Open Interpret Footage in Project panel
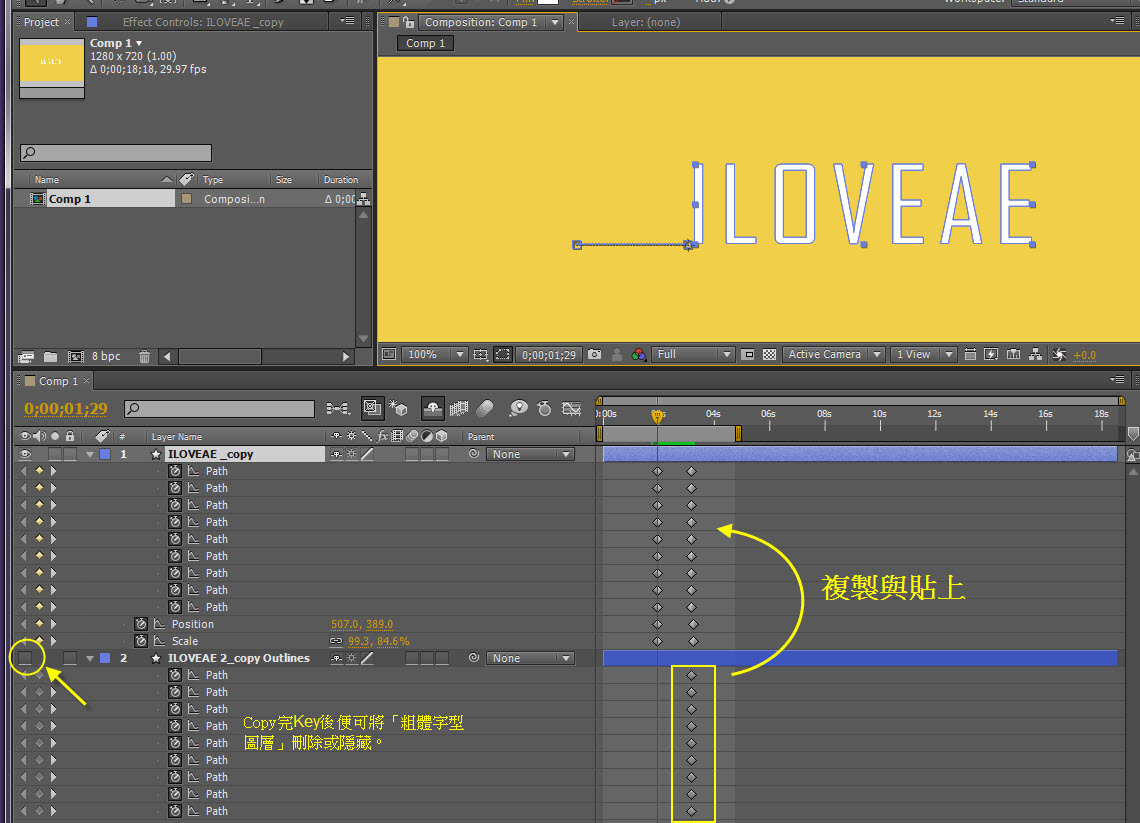 26,357
